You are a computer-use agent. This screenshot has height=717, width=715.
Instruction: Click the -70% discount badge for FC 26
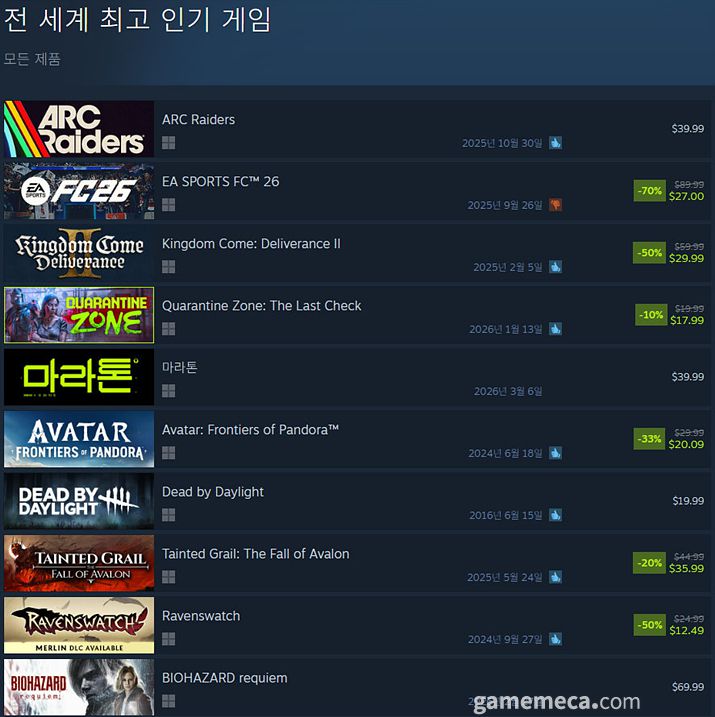[x=649, y=191]
